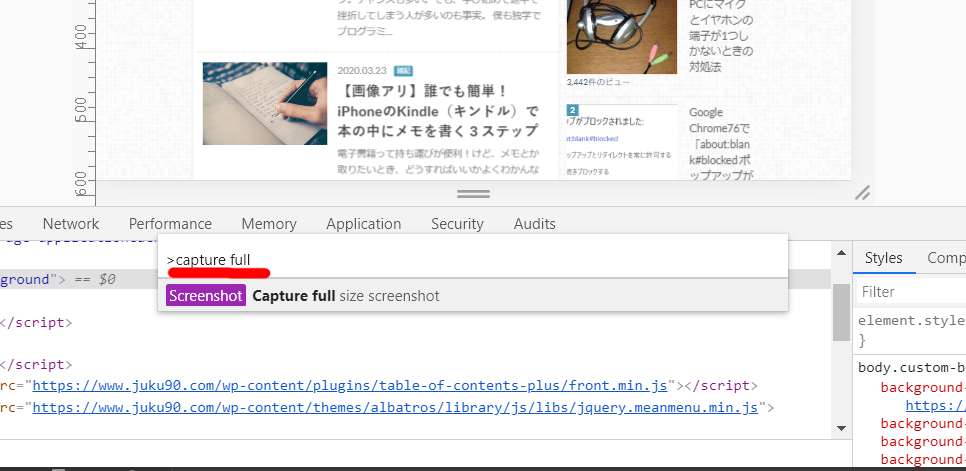Open the PC mic and earphone article link
The height and width of the screenshot is (471, 966).
tap(721, 37)
